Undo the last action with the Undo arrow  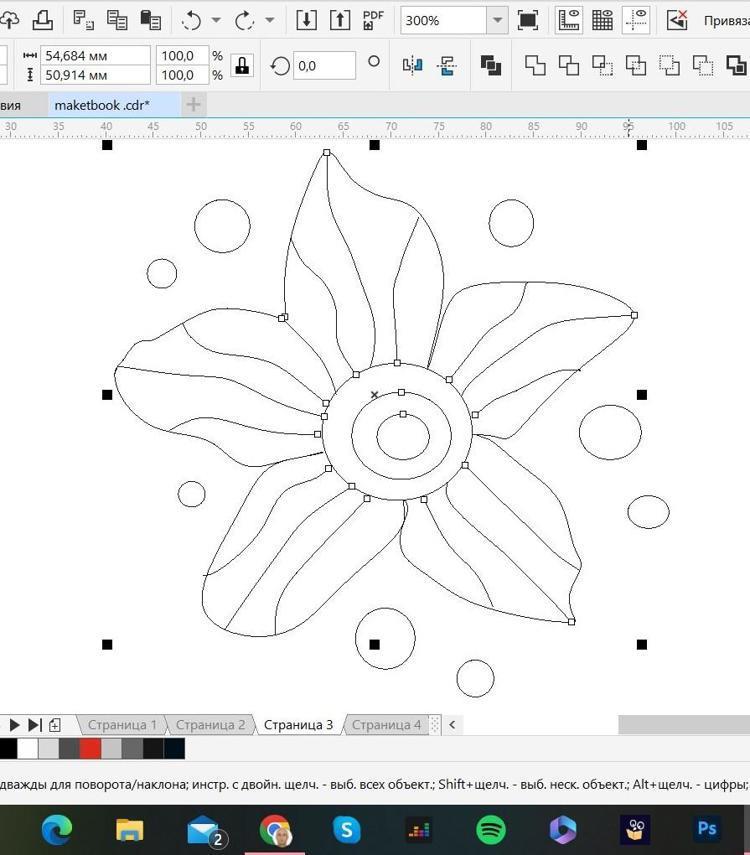(x=191, y=21)
